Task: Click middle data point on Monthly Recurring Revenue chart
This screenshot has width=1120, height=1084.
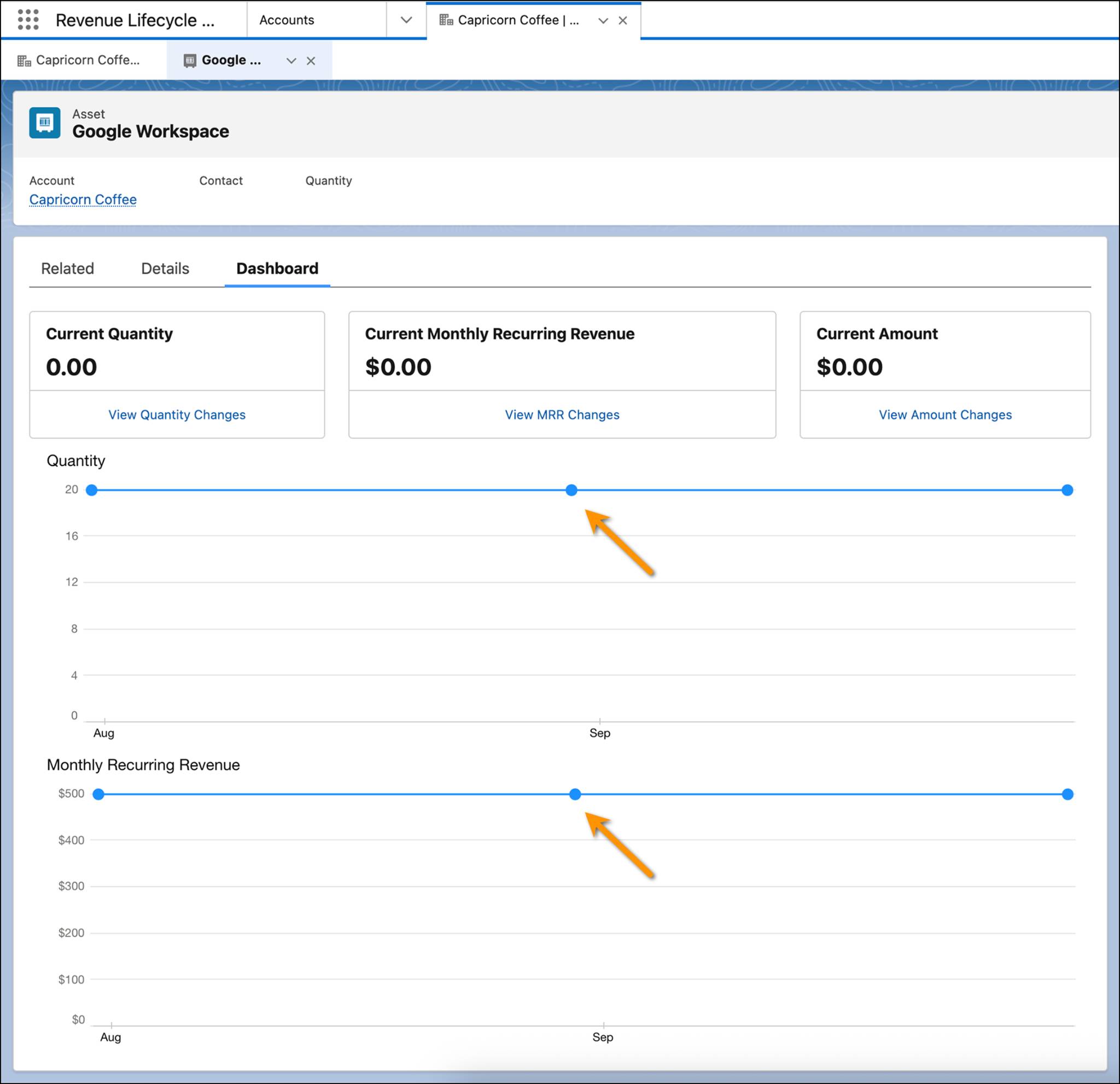Action: [x=575, y=794]
